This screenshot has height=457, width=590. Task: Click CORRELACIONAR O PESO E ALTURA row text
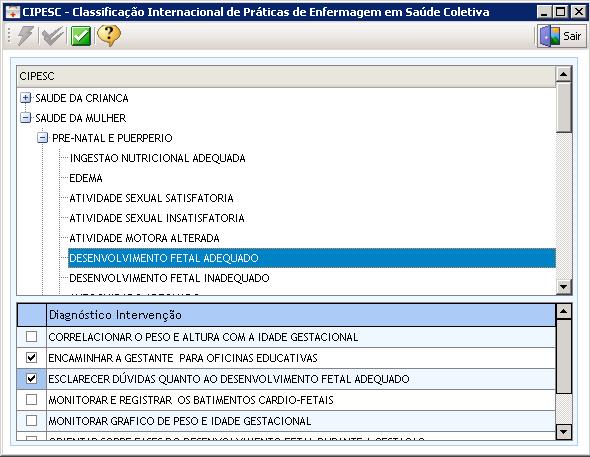click(203, 337)
